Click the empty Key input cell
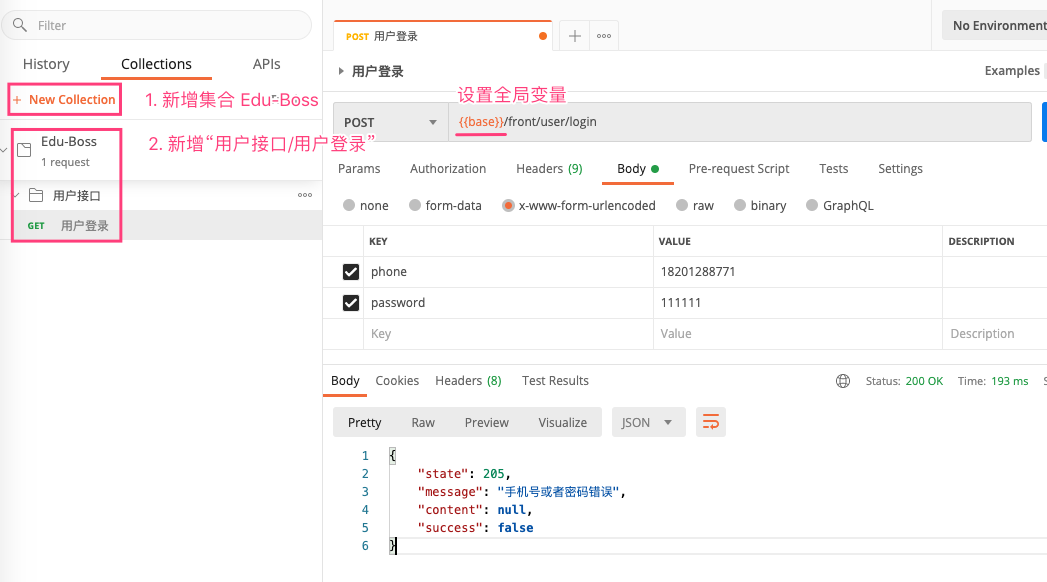 click(508, 334)
